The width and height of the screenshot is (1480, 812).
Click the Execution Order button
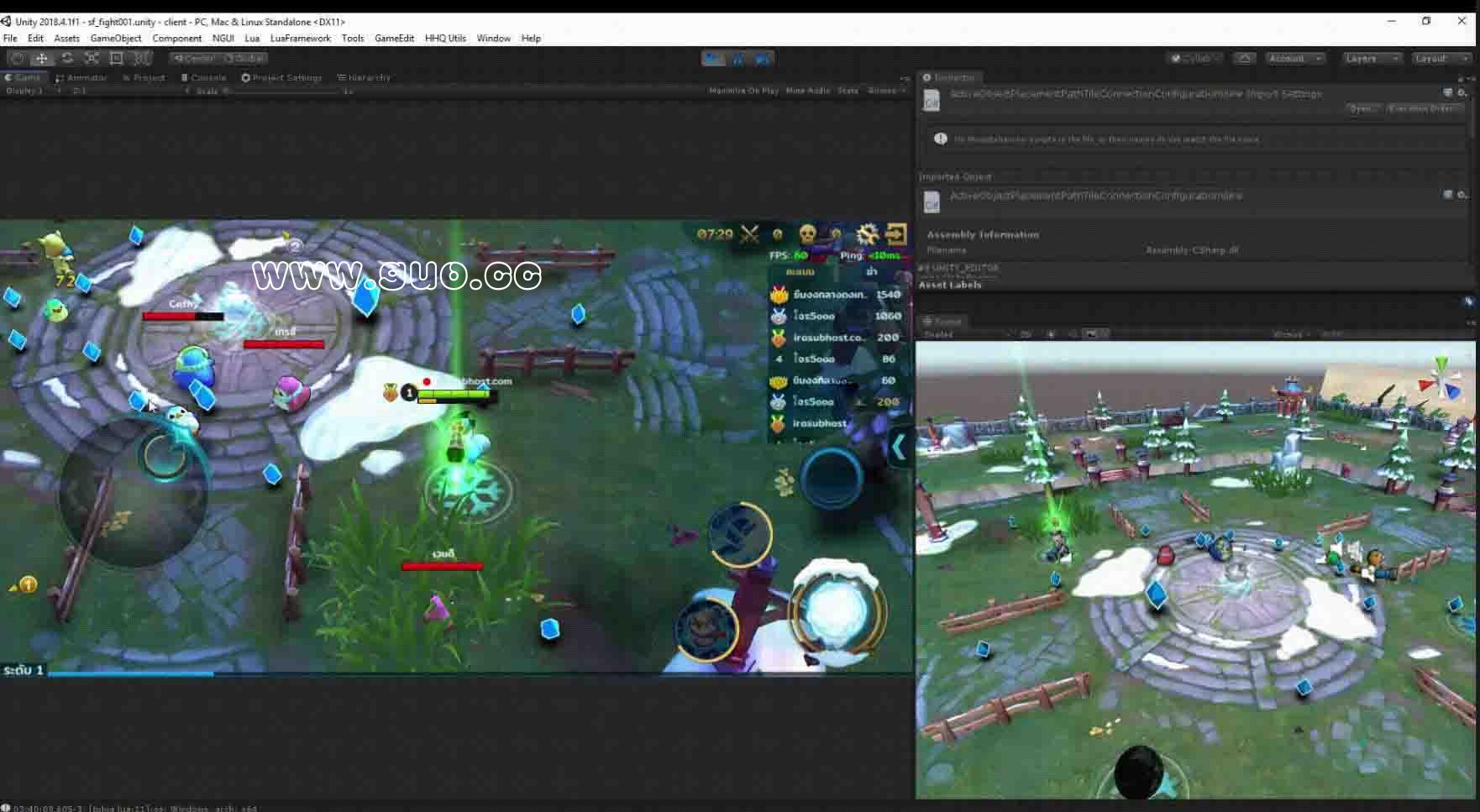click(1424, 109)
